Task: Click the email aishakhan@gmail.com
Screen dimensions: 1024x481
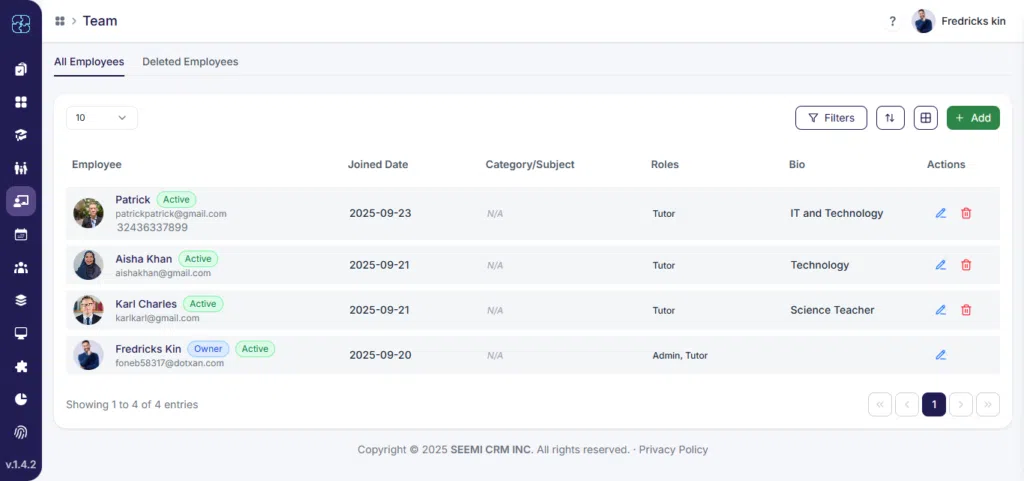Action: point(163,273)
